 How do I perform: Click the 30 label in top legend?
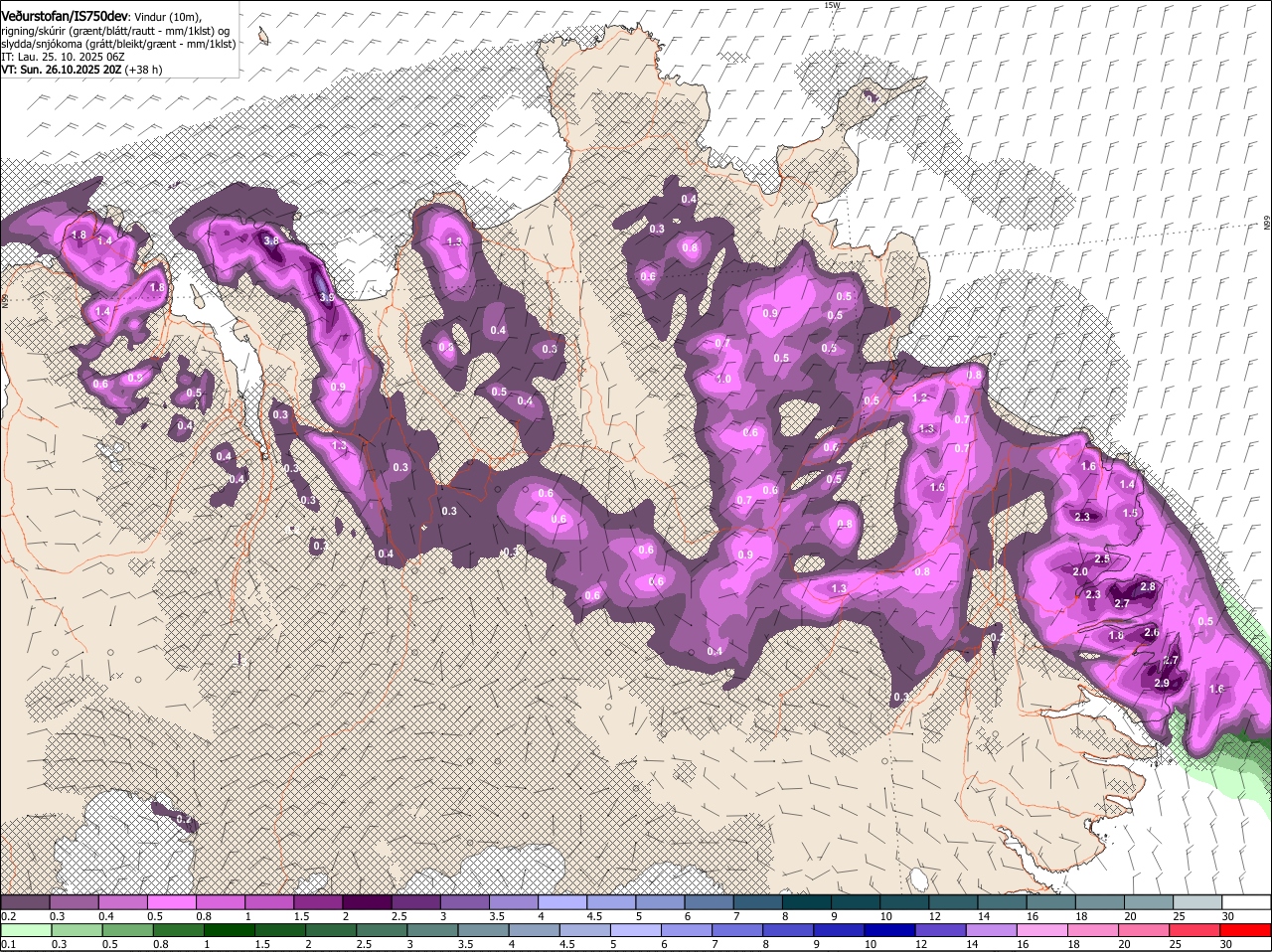(x=1228, y=915)
